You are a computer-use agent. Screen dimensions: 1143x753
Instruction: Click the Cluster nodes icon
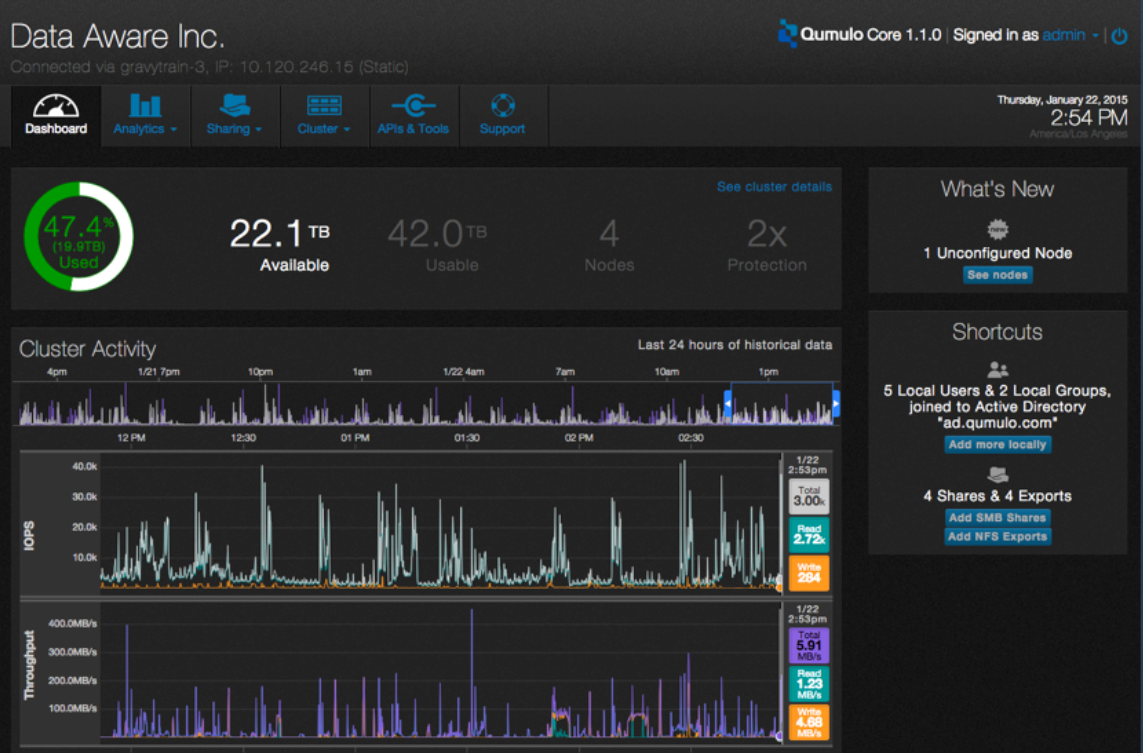point(324,106)
